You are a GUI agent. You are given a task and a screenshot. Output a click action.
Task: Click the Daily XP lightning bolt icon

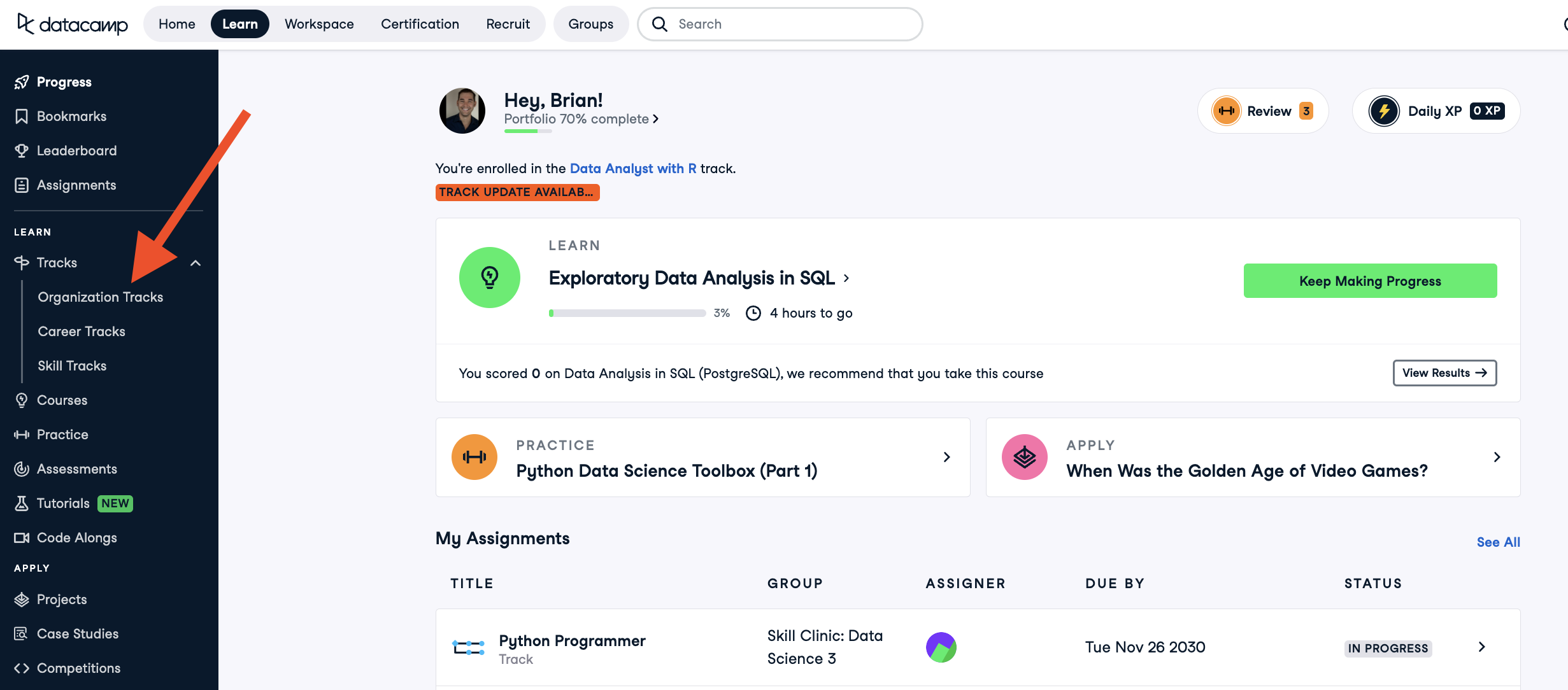[1383, 111]
